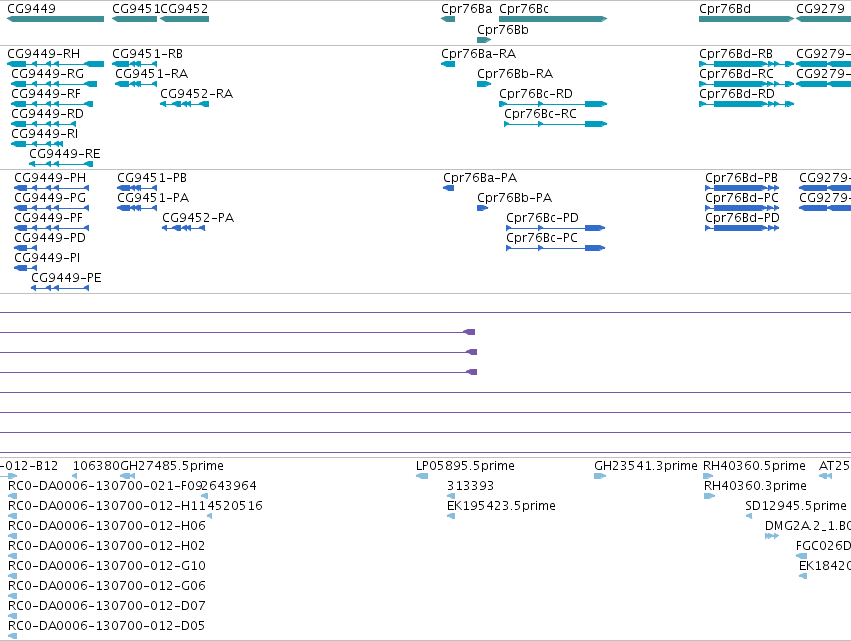Viewport: 851px width, 641px height.
Task: Select transcript CG9449-RG
Action: 48,74
